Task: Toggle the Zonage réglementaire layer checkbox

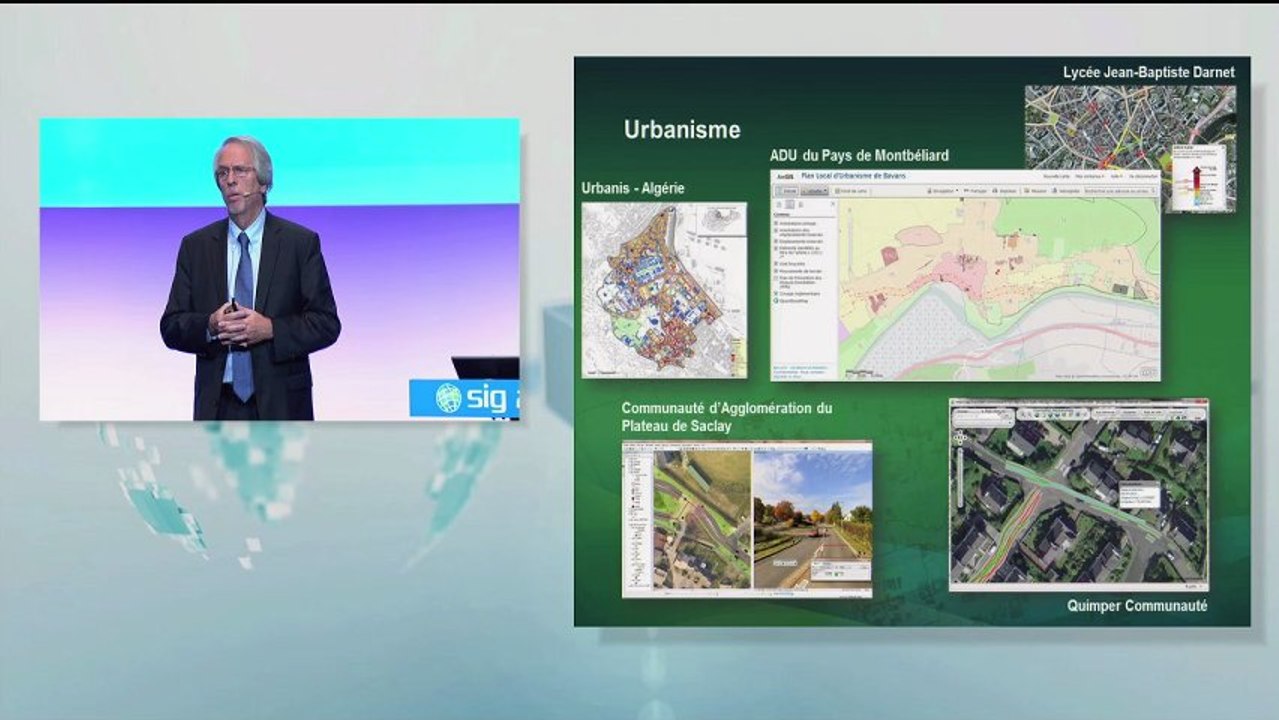Action: pos(776,294)
